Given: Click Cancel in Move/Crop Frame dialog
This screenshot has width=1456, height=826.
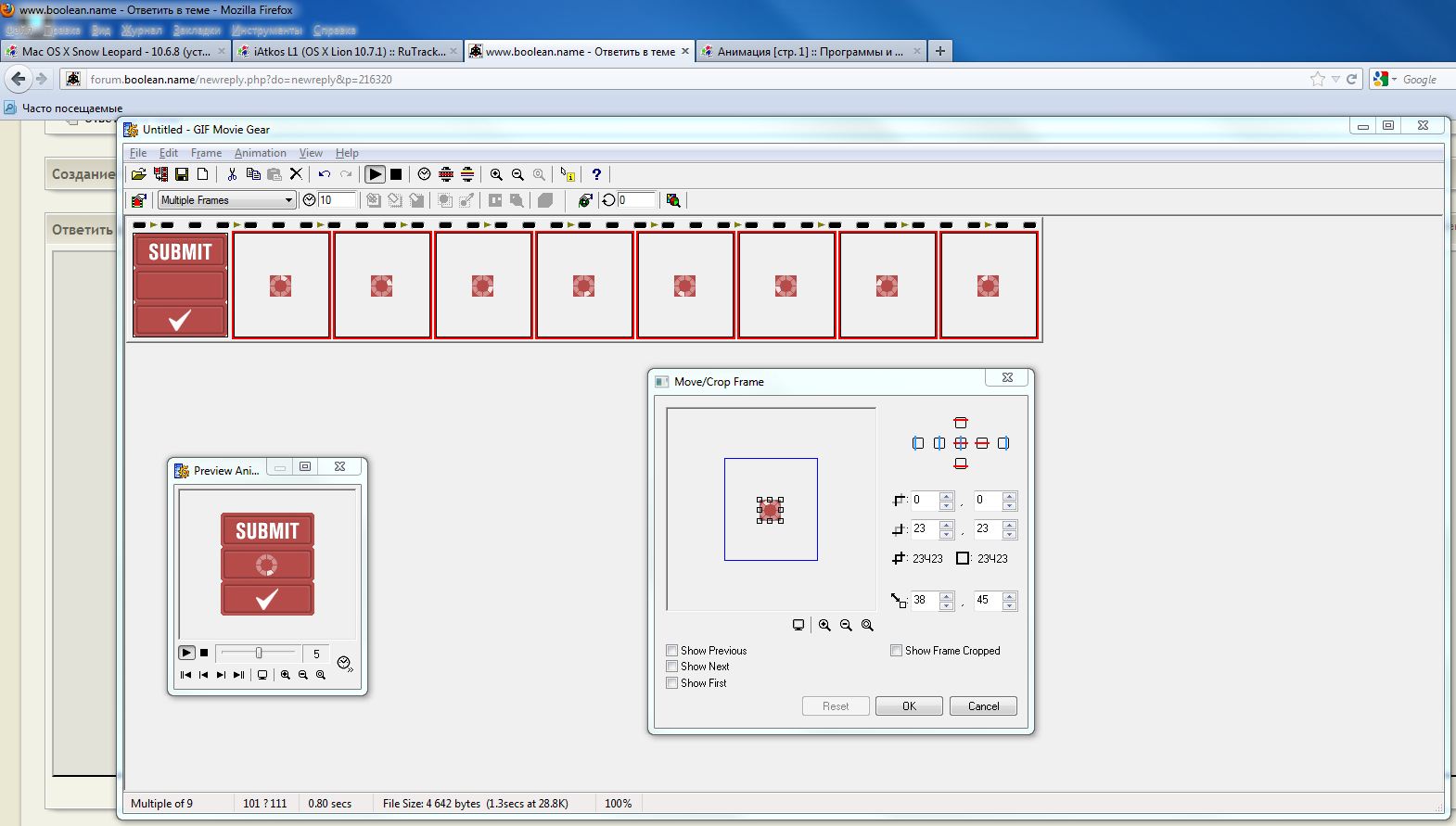Looking at the screenshot, I should [x=983, y=706].
